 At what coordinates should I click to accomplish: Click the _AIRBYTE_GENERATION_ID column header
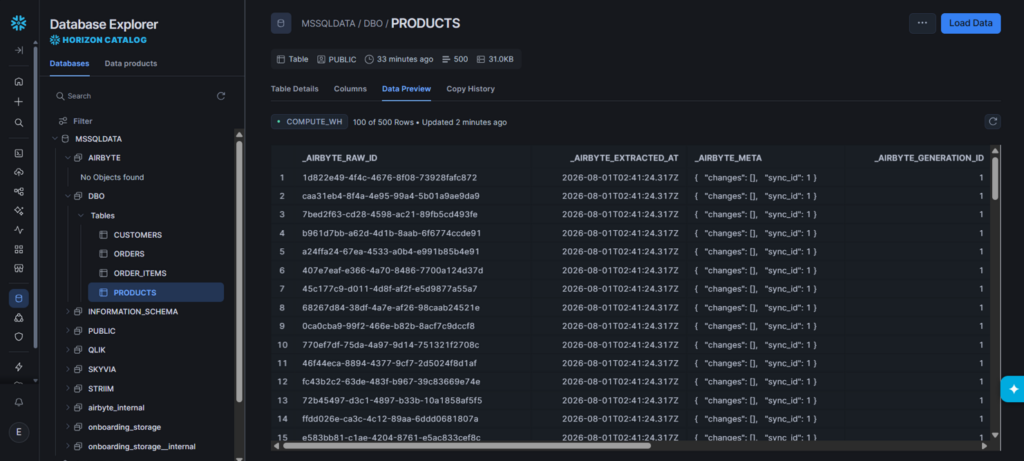(929, 158)
